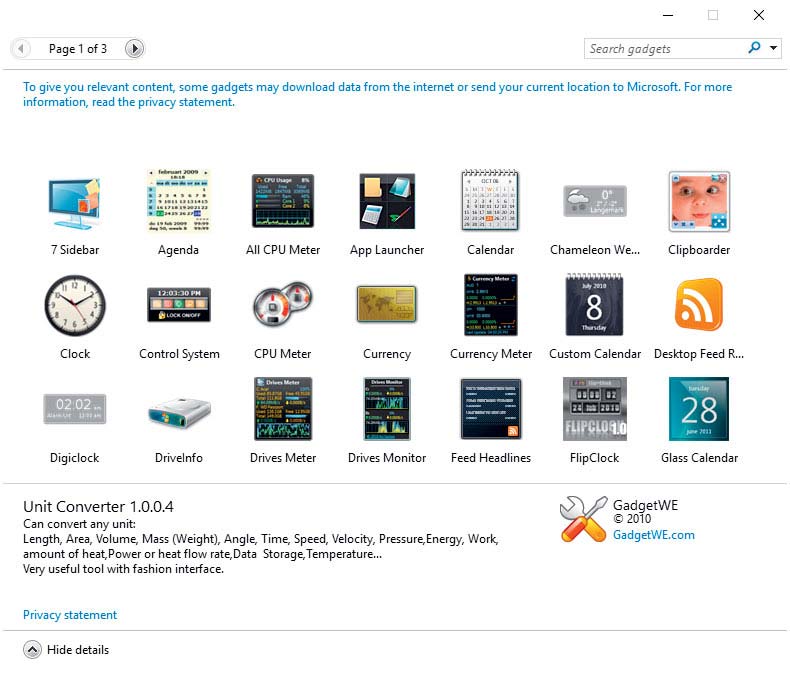Viewport: 790px width, 674px height.
Task: Select the Custom Calendar gadget
Action: click(x=595, y=305)
